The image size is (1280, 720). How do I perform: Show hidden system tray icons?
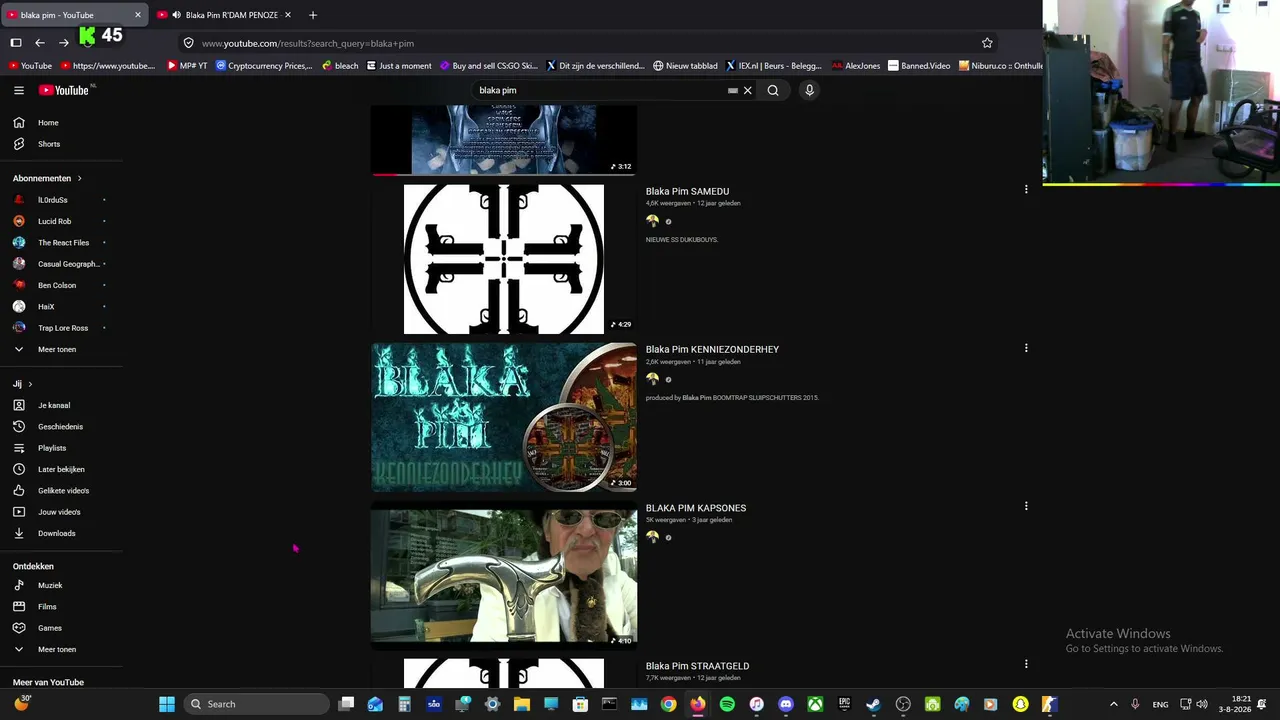(1113, 704)
